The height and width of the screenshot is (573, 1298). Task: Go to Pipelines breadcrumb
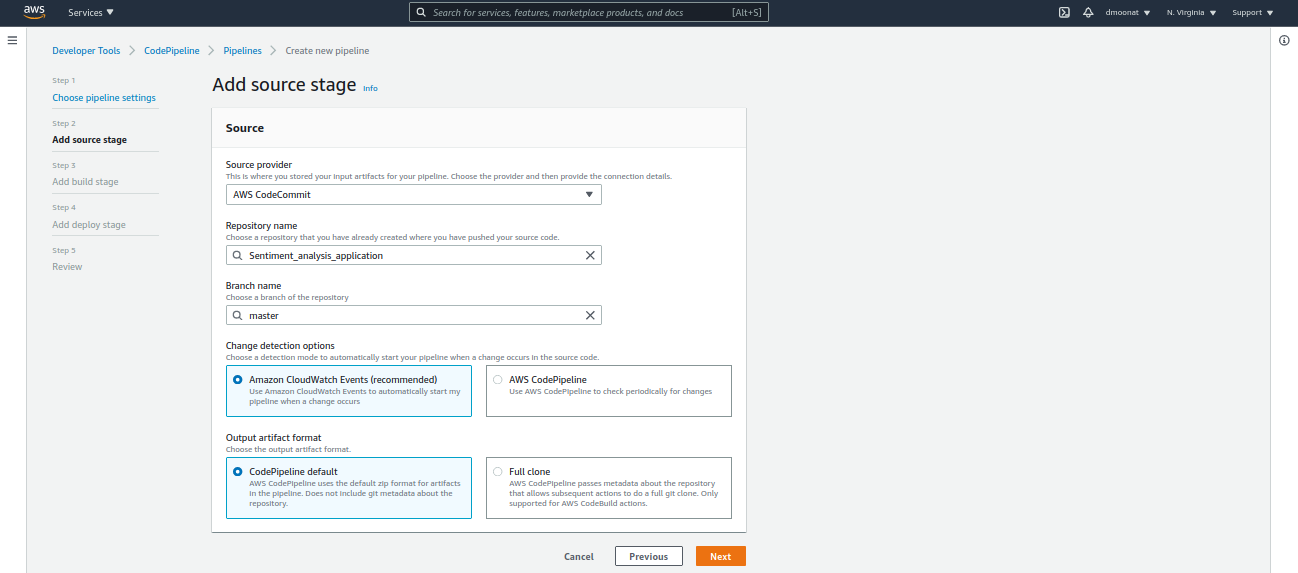click(x=243, y=51)
